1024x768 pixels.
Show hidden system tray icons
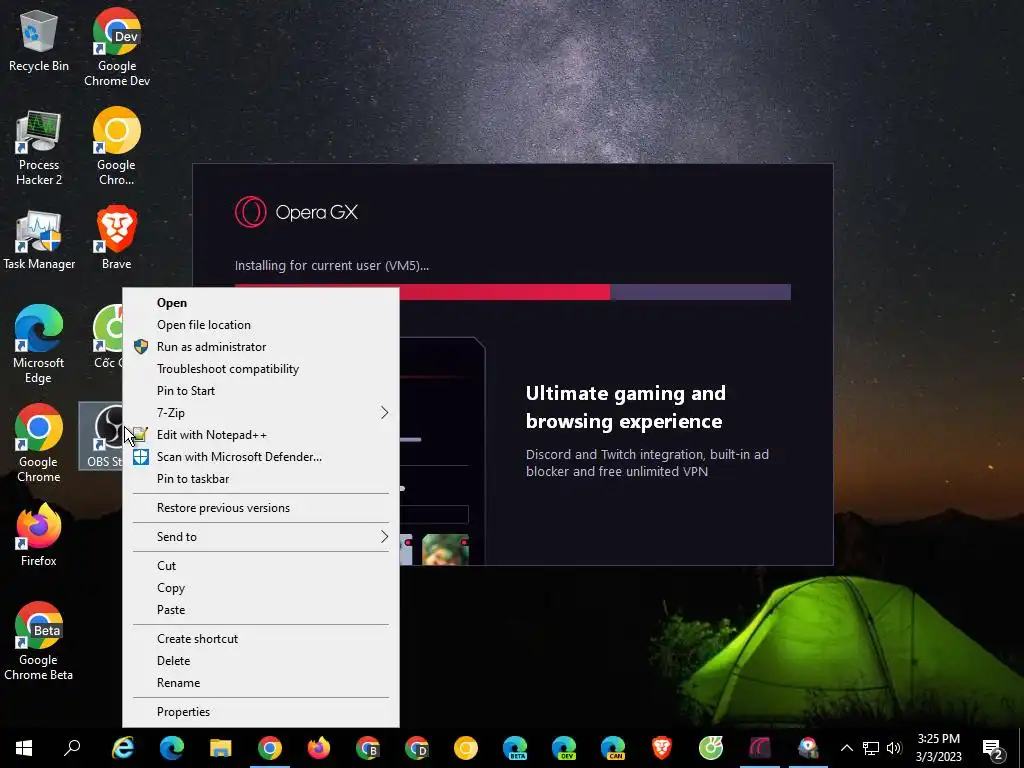[x=846, y=748]
